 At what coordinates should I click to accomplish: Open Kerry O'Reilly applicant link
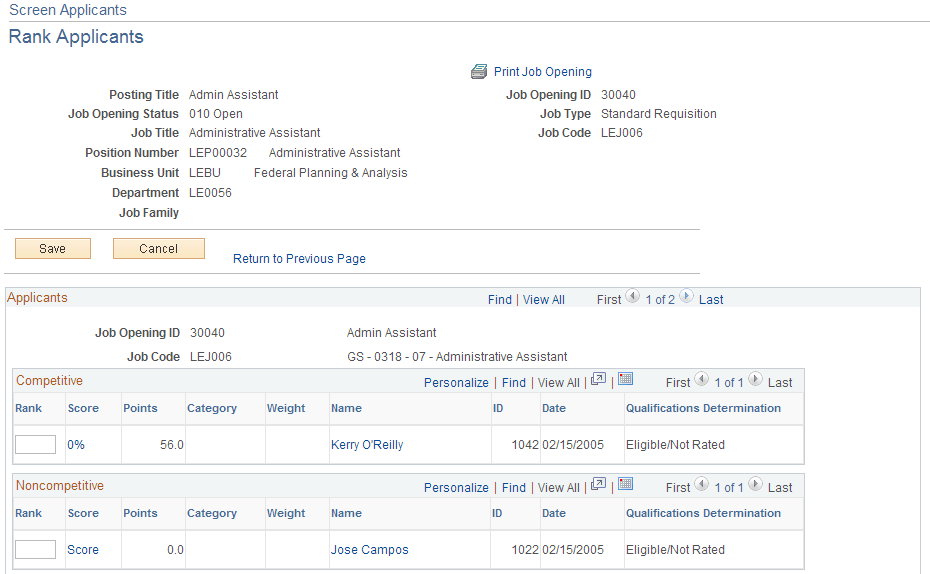point(367,445)
